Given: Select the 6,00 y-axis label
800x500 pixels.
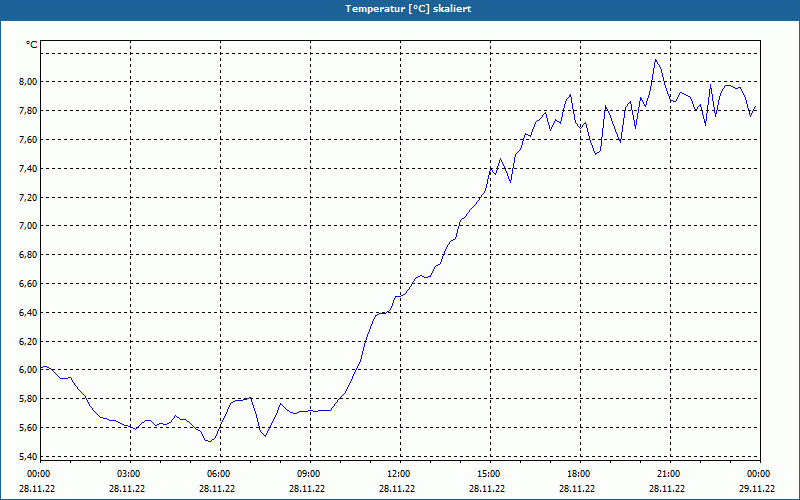Looking at the screenshot, I should click(x=28, y=369).
